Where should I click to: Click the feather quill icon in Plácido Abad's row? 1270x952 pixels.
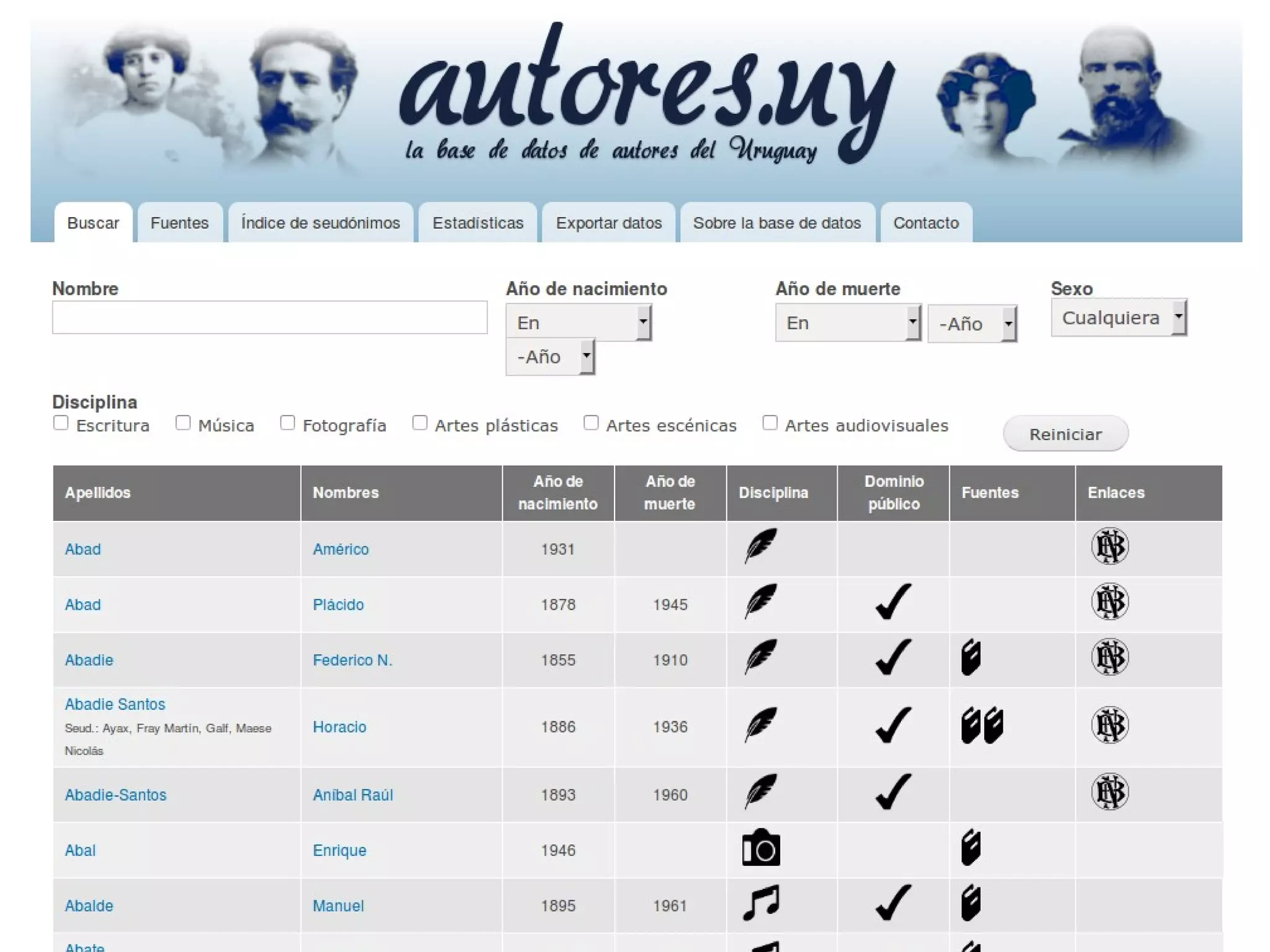[x=760, y=602]
